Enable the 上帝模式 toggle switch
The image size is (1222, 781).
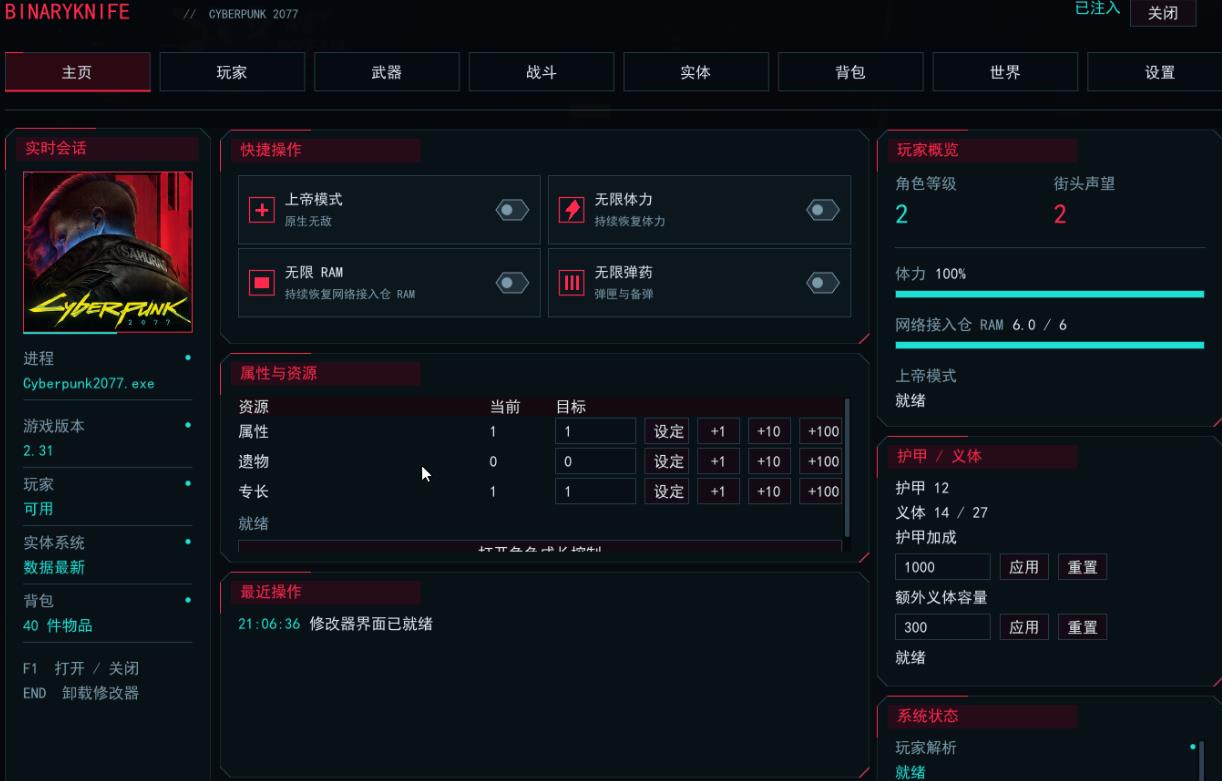click(512, 210)
